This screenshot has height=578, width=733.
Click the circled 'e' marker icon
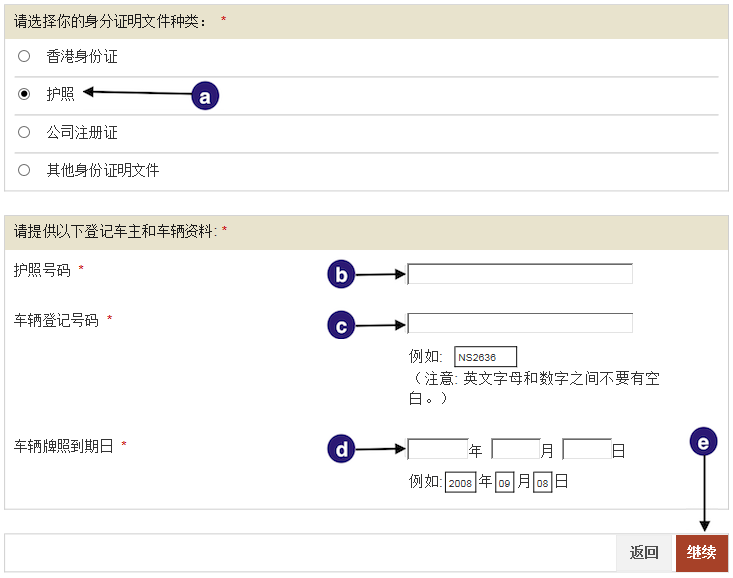click(704, 442)
